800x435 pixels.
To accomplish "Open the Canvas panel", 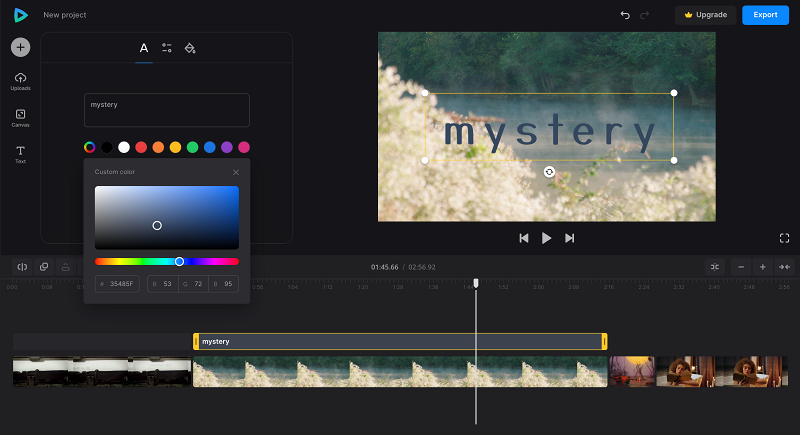I will 20,118.
